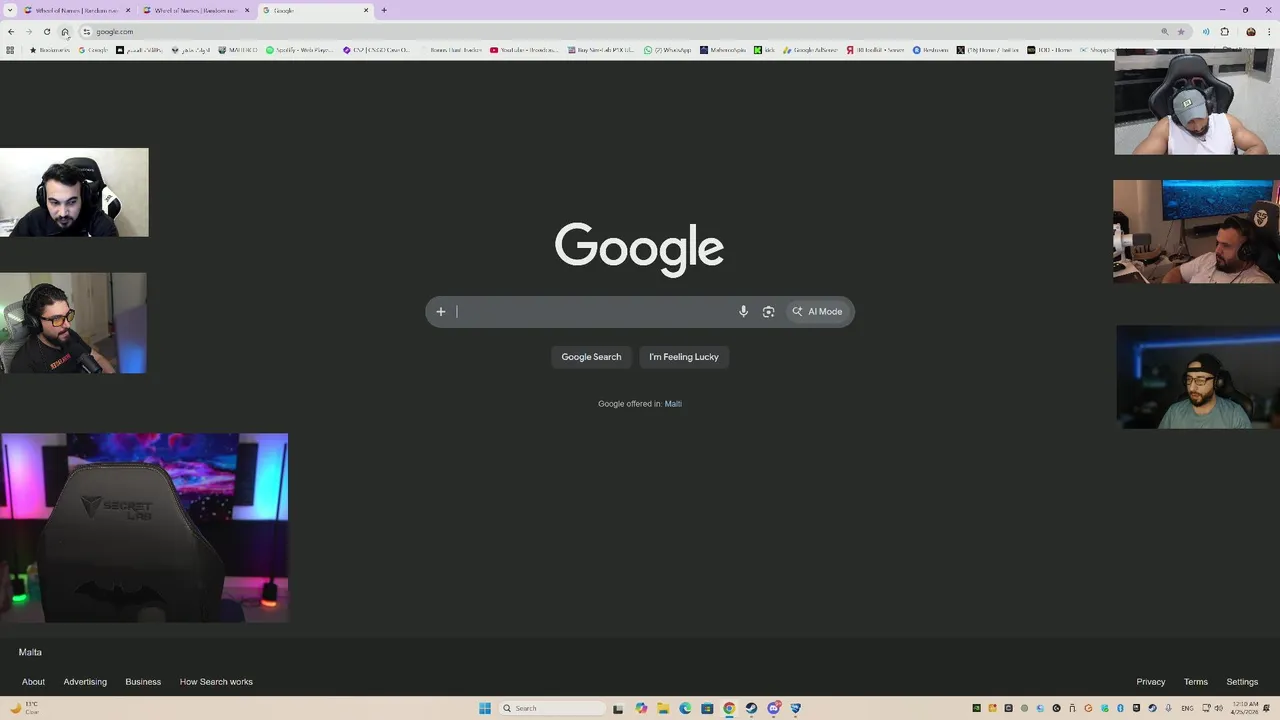Viewport: 1280px width, 720px height.
Task: Open Steam from the taskbar
Action: pyautogui.click(x=751, y=708)
